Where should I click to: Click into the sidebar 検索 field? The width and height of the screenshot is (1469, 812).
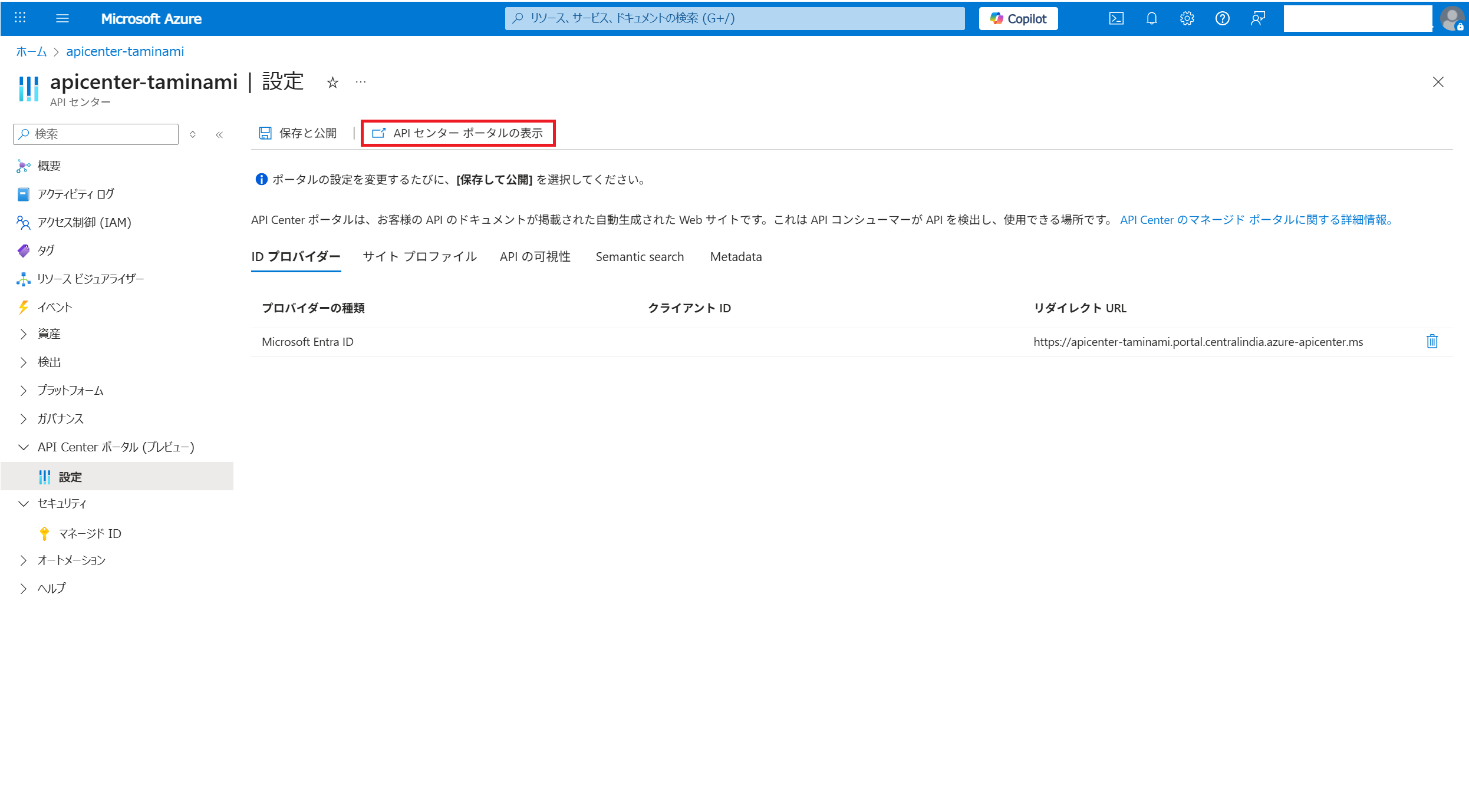point(95,134)
